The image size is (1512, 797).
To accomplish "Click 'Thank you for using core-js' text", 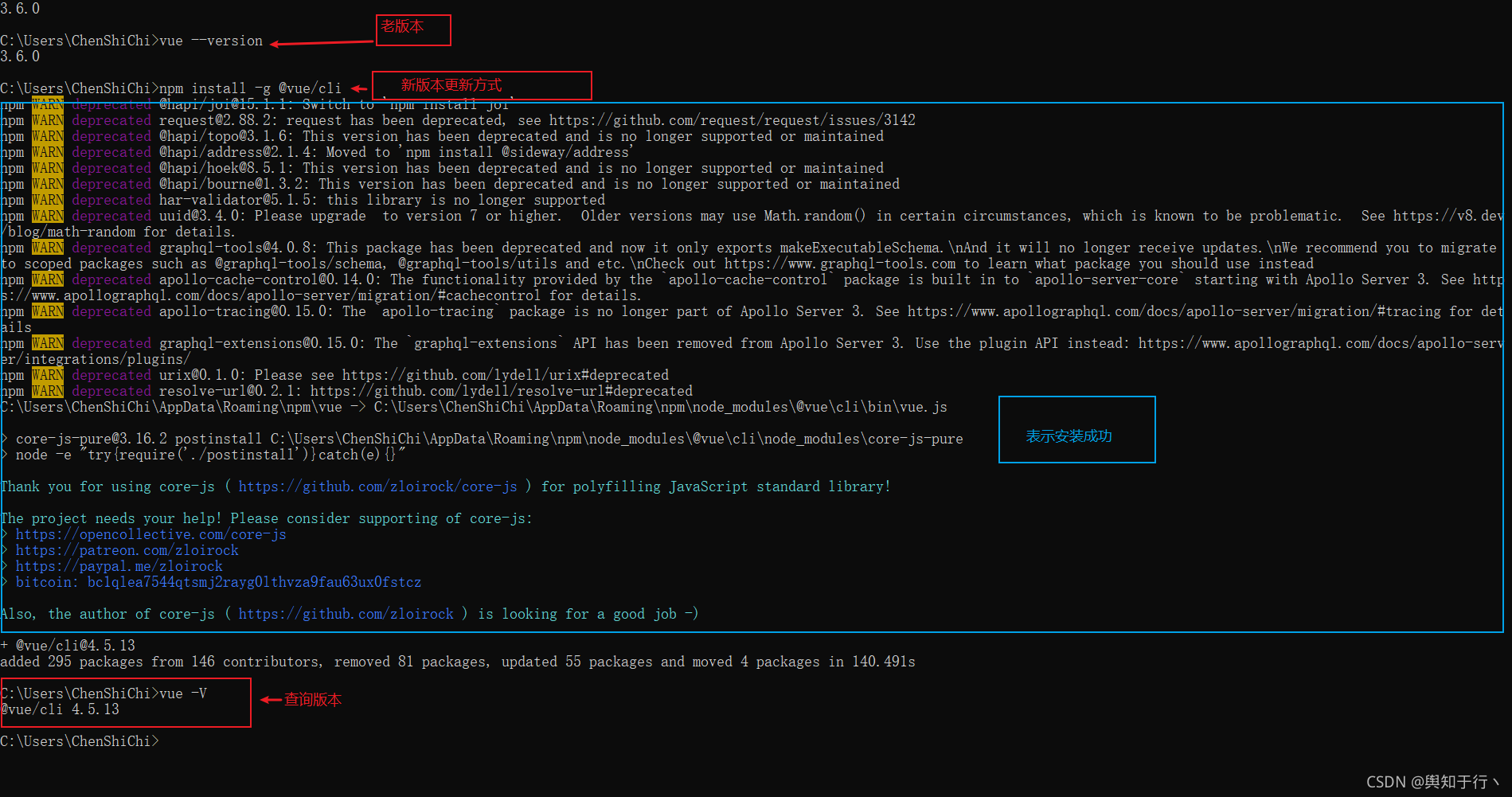I will (107, 486).
